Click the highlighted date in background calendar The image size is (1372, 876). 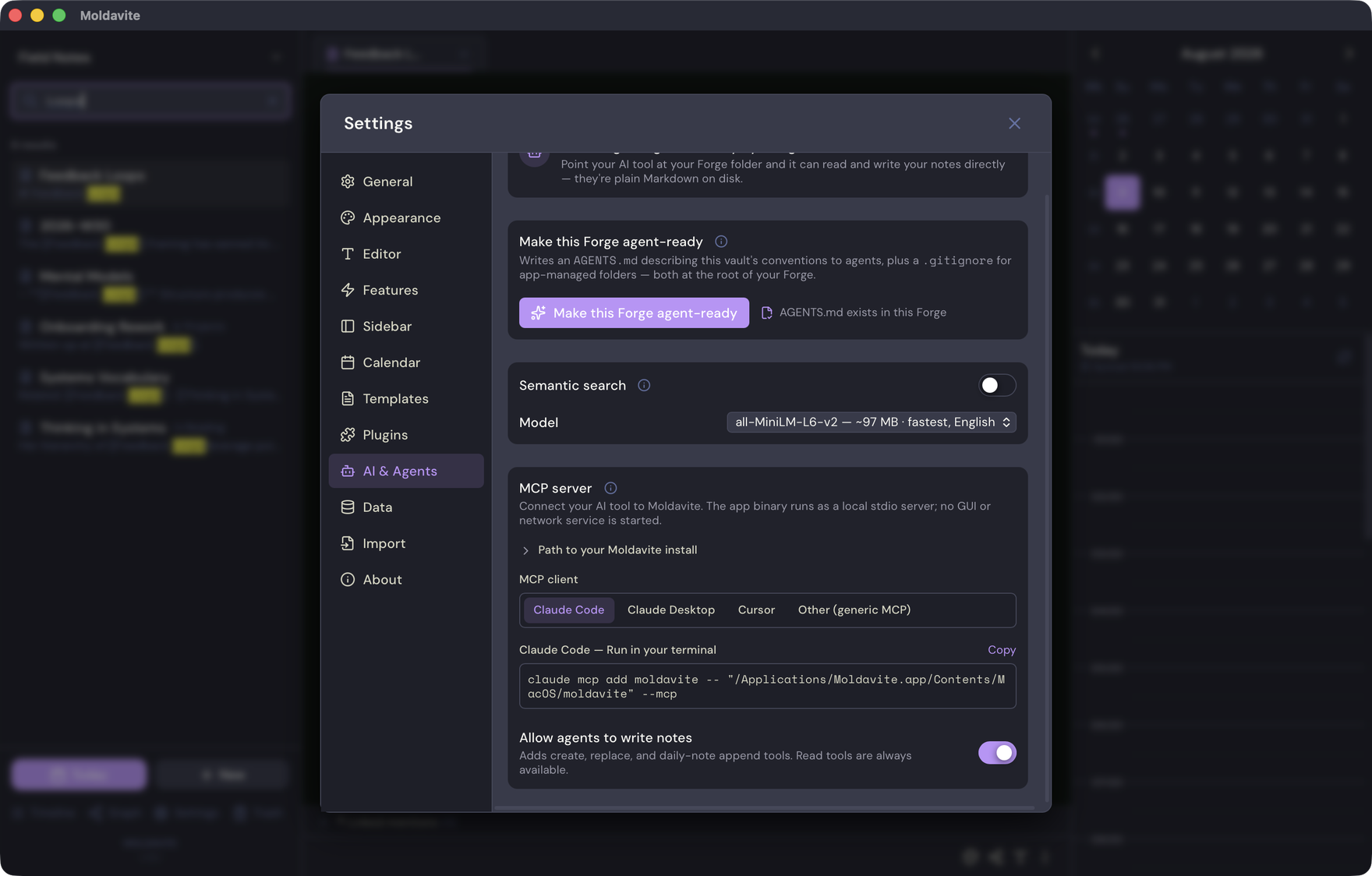pos(1123,193)
